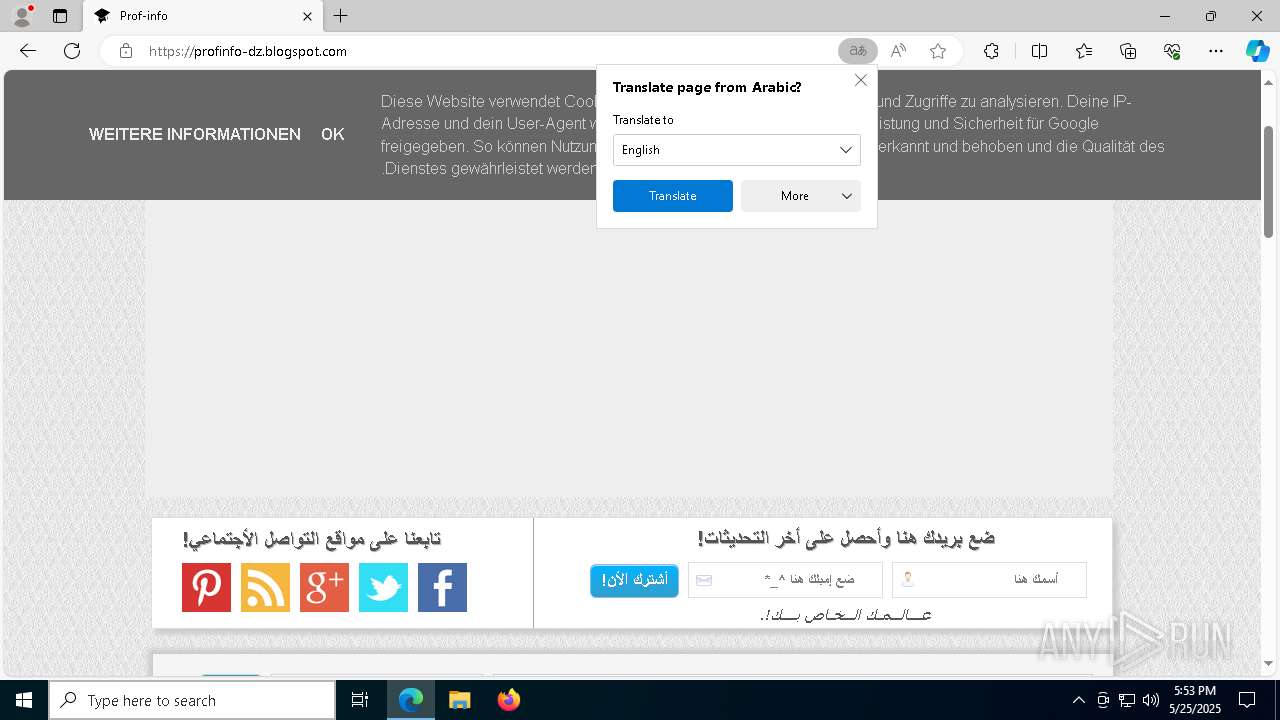Click the Arabic subscribe now button
The height and width of the screenshot is (720, 1280).
click(634, 580)
